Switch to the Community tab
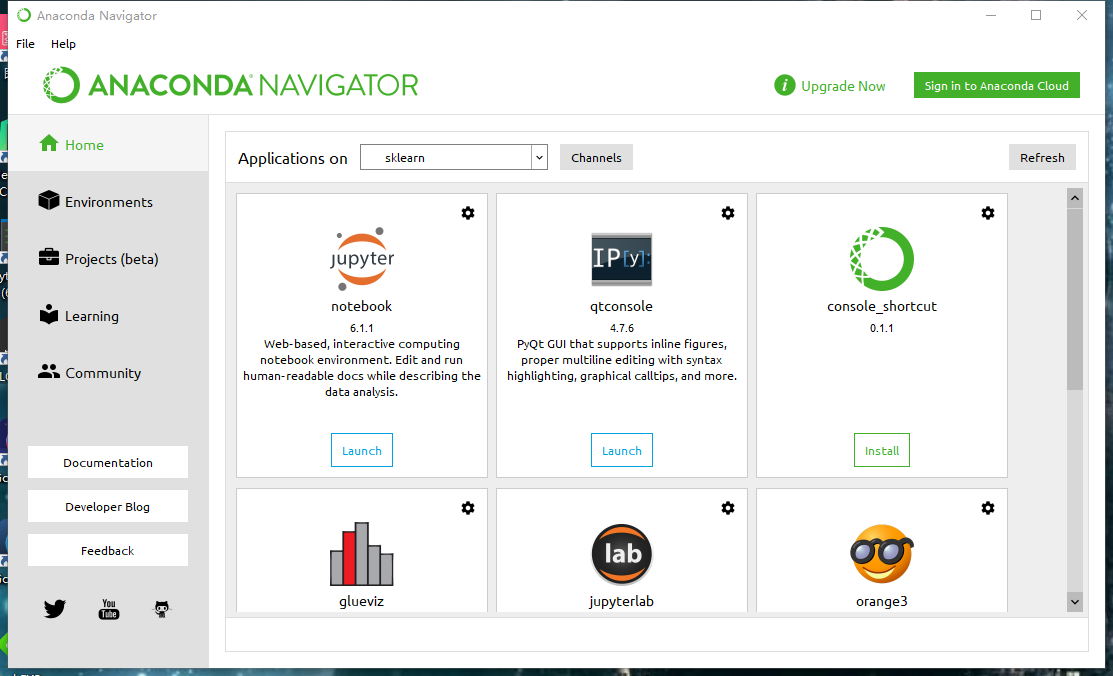The image size is (1113, 676). coord(108,373)
